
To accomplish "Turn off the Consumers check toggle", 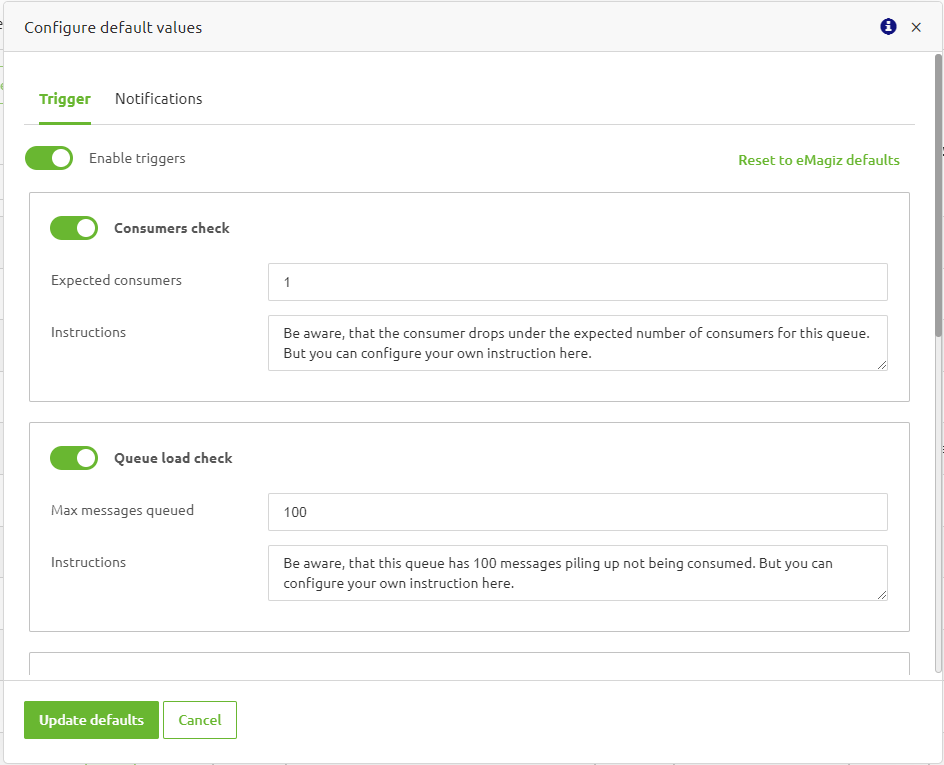I will 73,228.
